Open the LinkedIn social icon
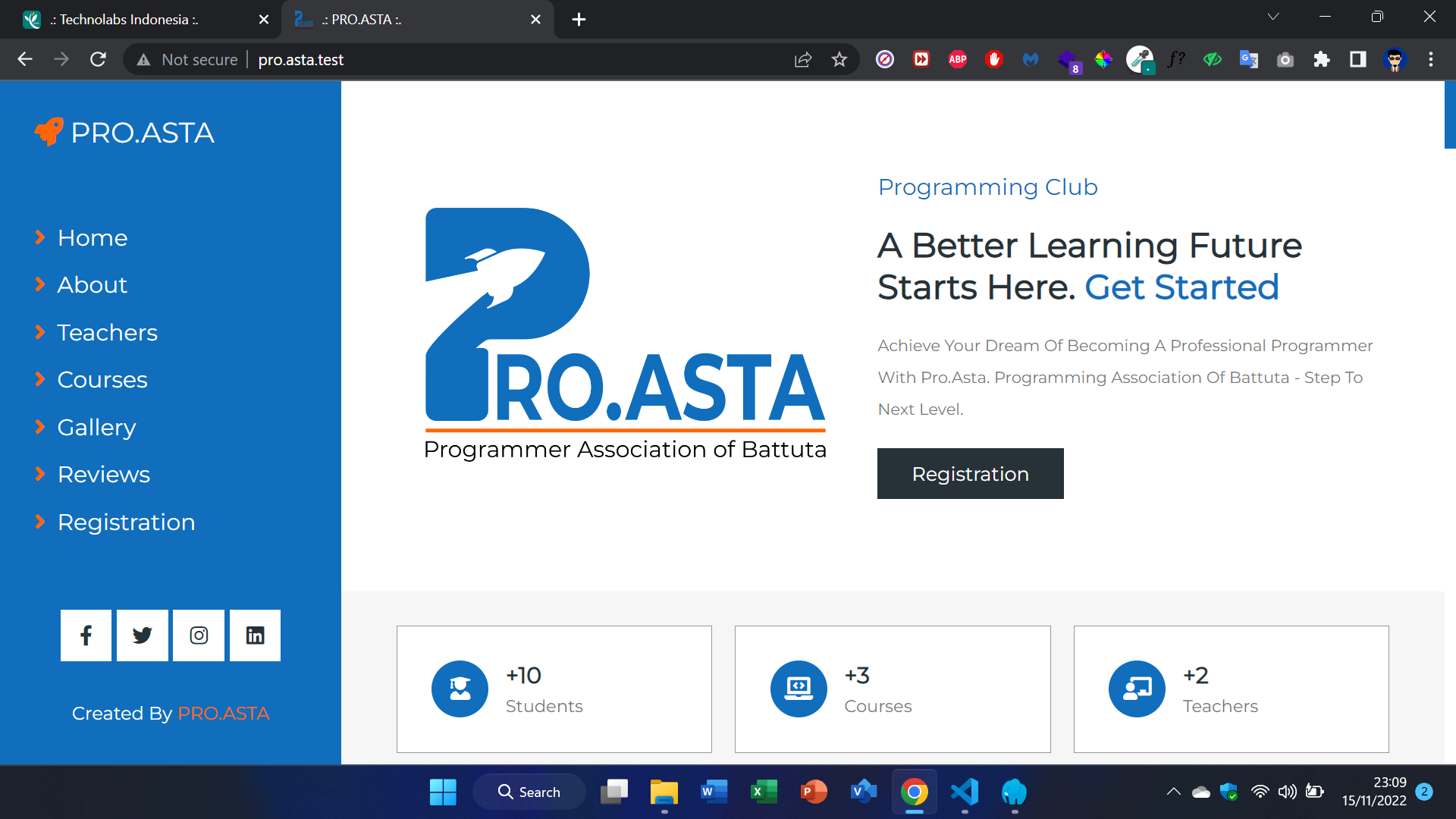Image resolution: width=1456 pixels, height=819 pixels. pyautogui.click(x=255, y=635)
